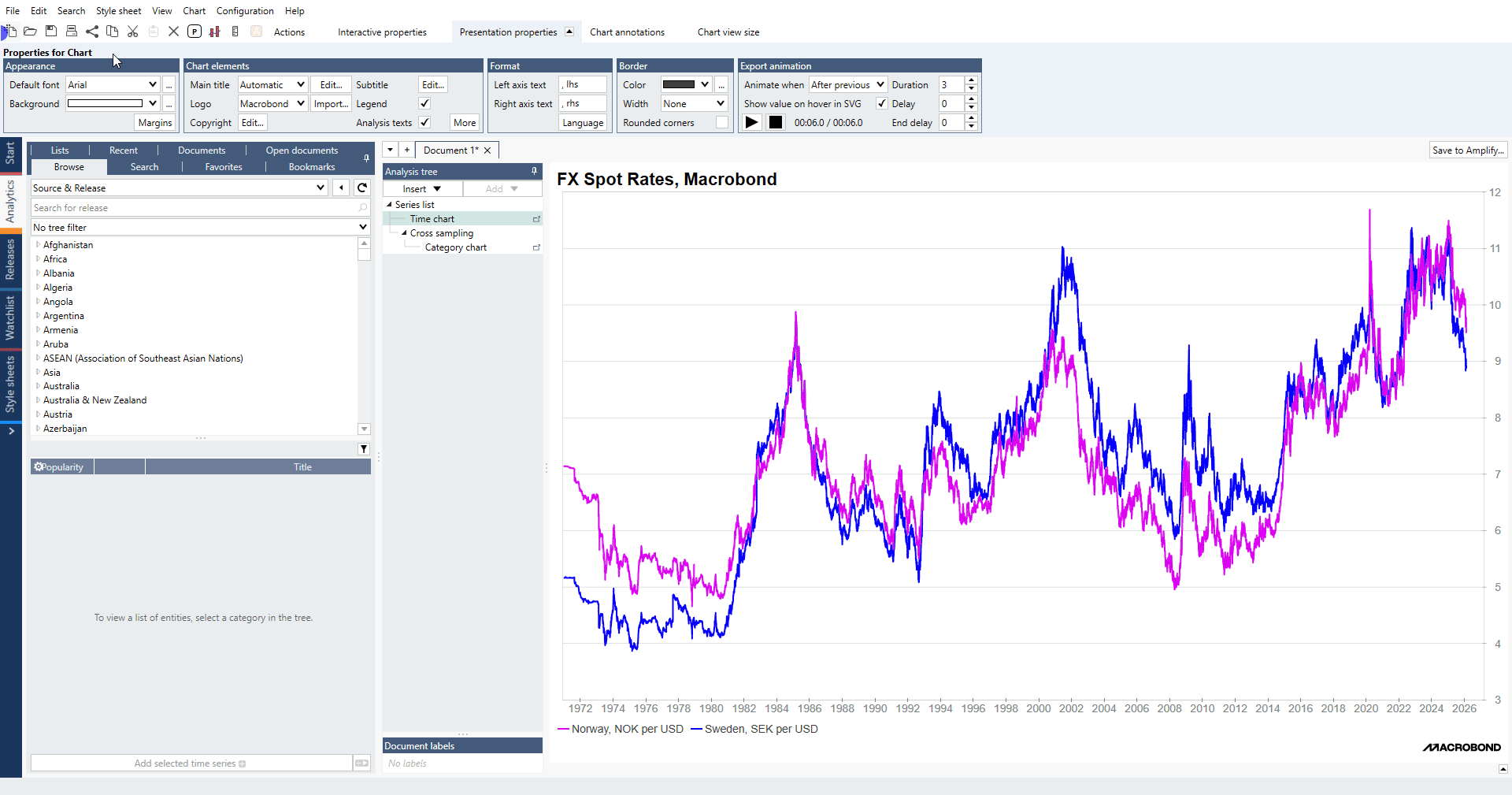The width and height of the screenshot is (1512, 795).
Task: Uncheck the Legend checkbox
Action: [x=424, y=103]
